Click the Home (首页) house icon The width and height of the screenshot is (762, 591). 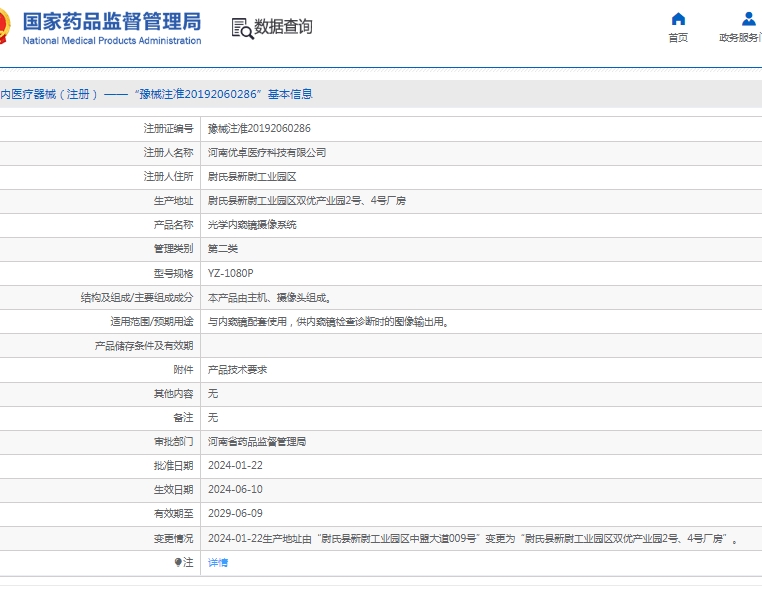pos(678,19)
